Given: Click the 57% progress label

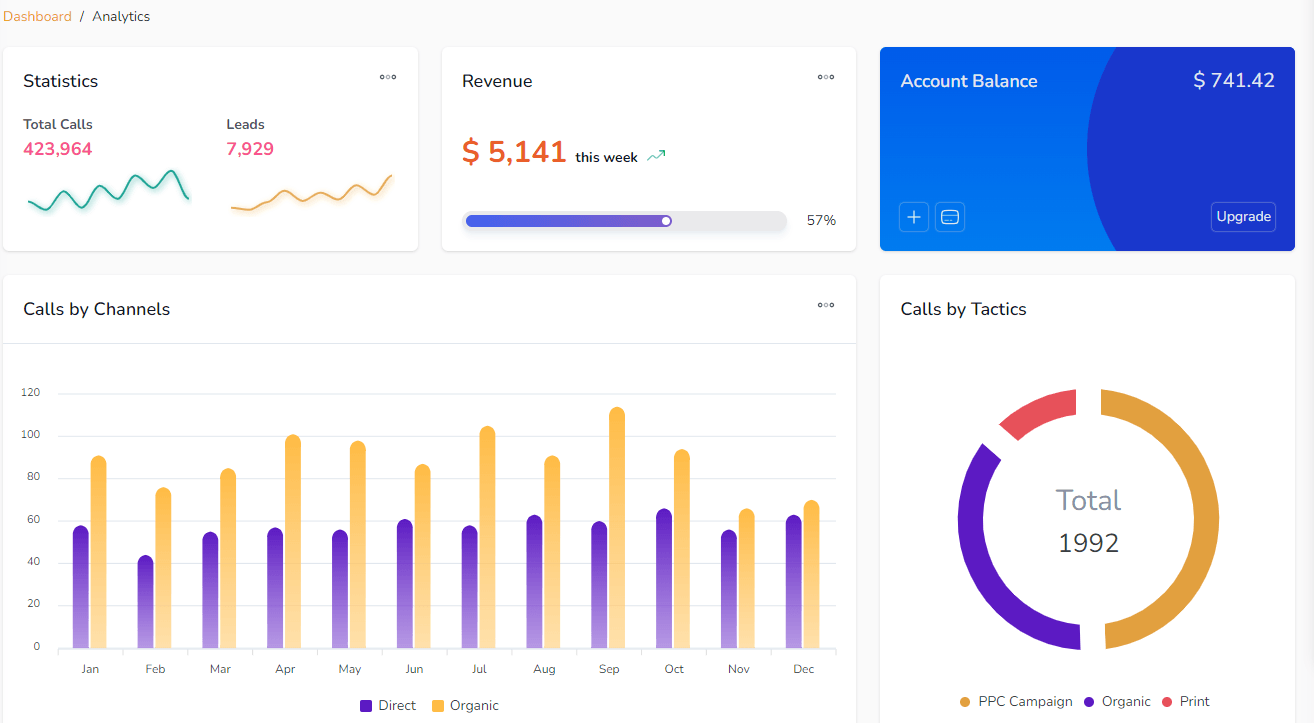Looking at the screenshot, I should point(821,220).
